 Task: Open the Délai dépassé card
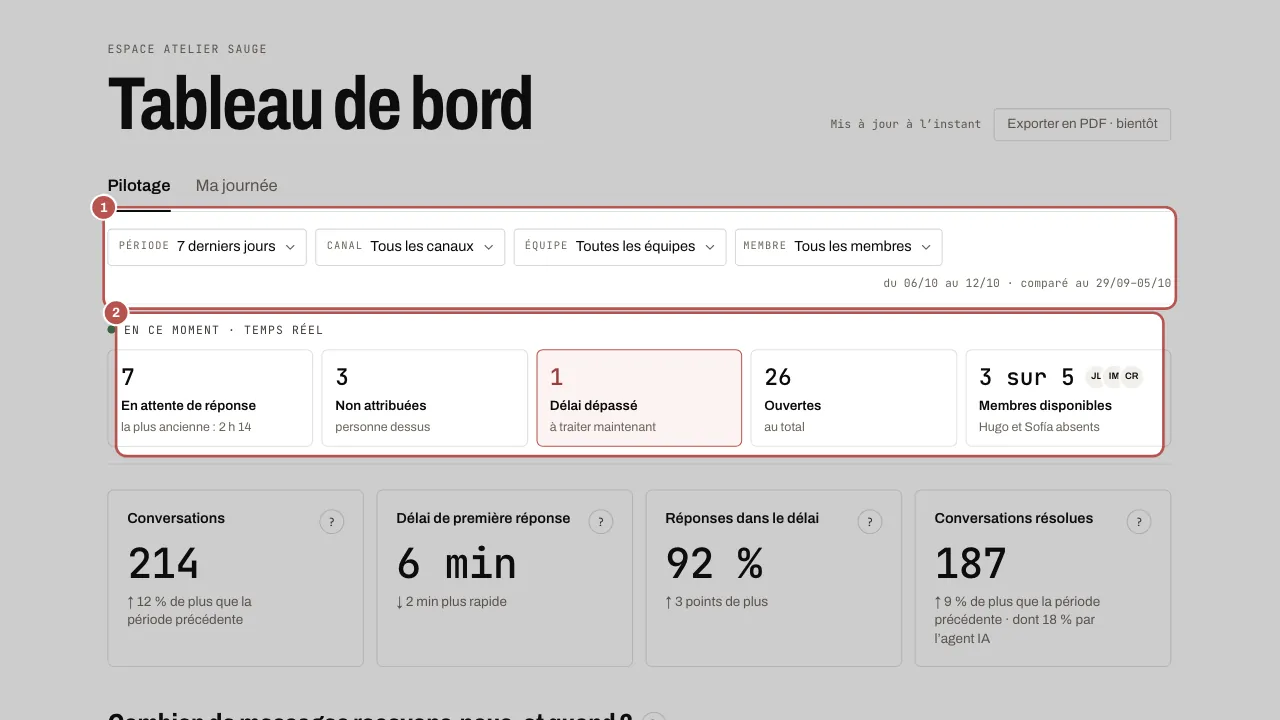click(639, 398)
